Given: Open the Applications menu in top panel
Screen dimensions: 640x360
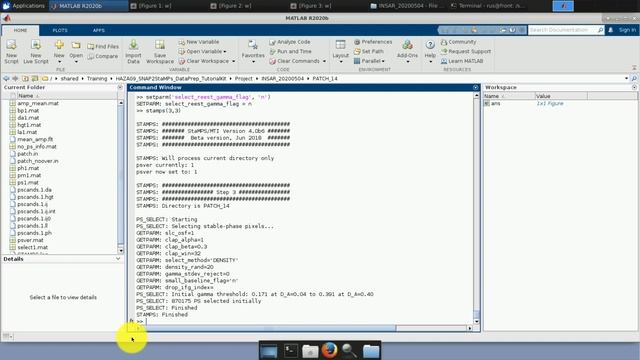Looking at the screenshot, I should 23,6.
